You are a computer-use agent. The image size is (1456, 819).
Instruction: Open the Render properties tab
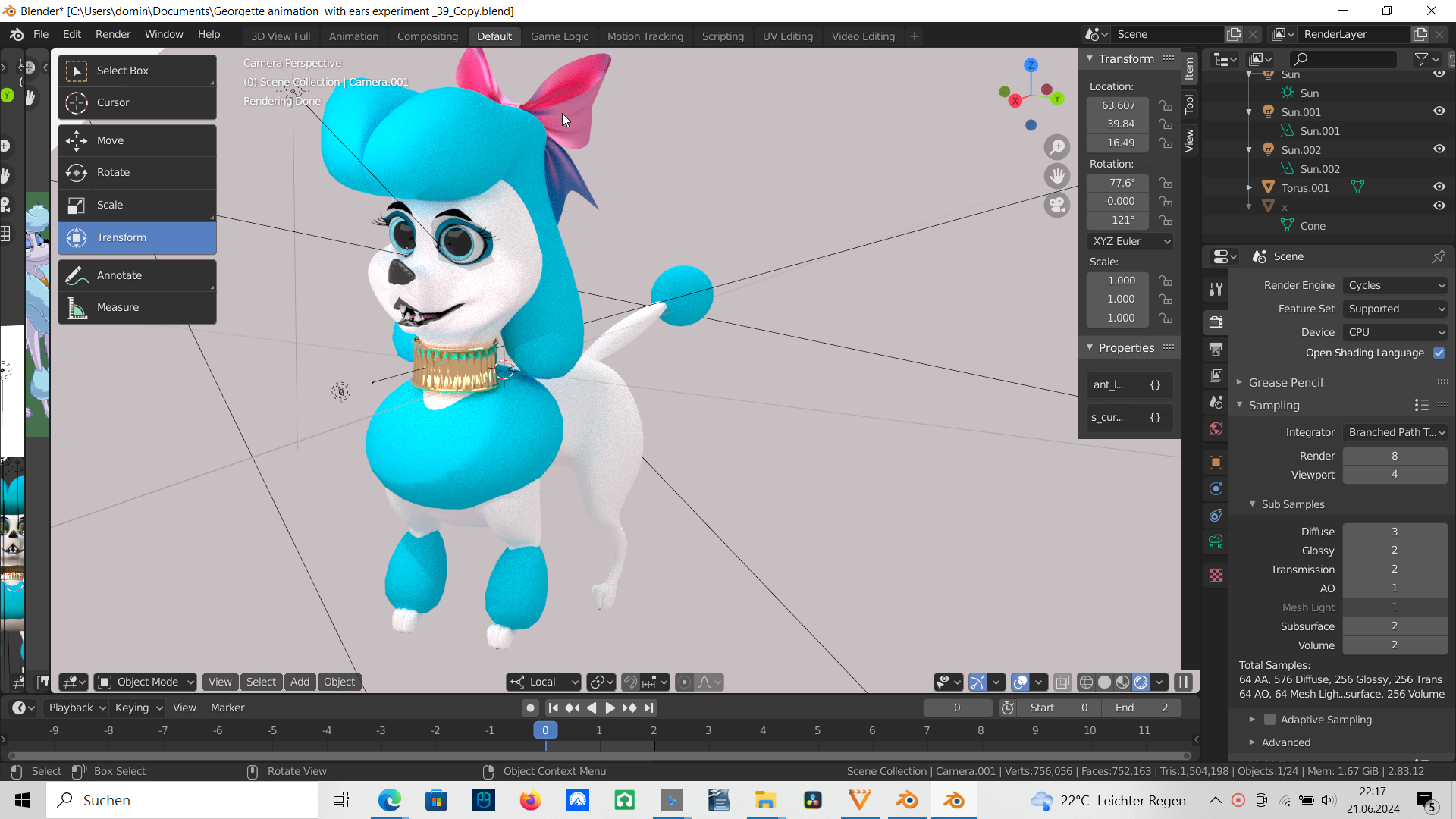click(1216, 322)
